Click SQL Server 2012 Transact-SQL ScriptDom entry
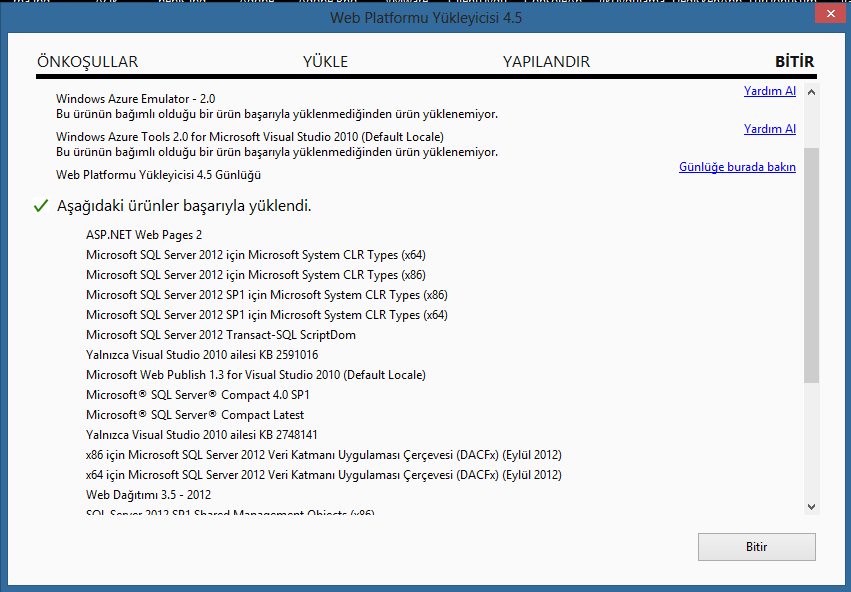The height and width of the screenshot is (592, 851). (221, 335)
